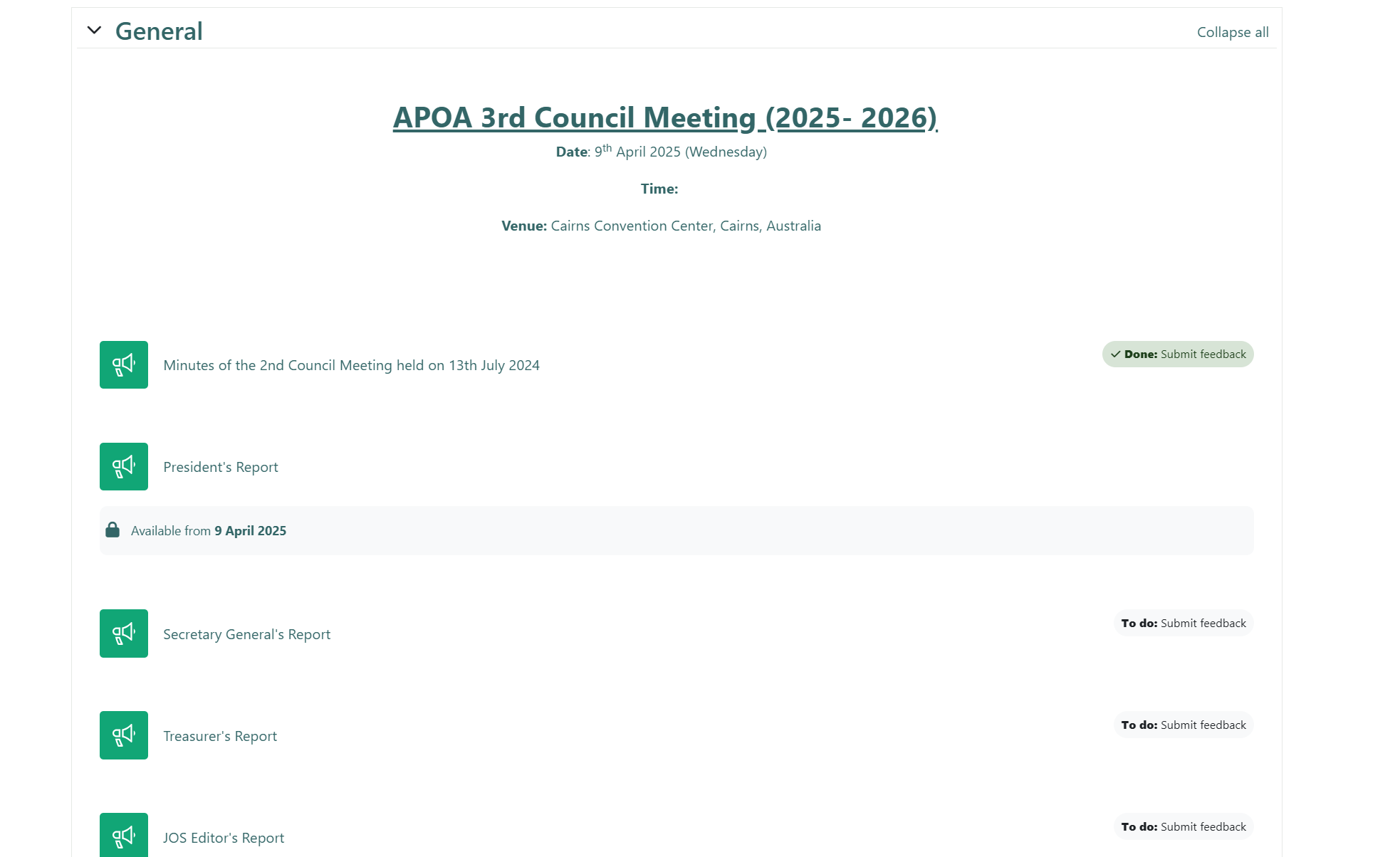Viewport: 1400px width, 857px height.
Task: Open the Secretary General's Report activity
Action: [246, 633]
